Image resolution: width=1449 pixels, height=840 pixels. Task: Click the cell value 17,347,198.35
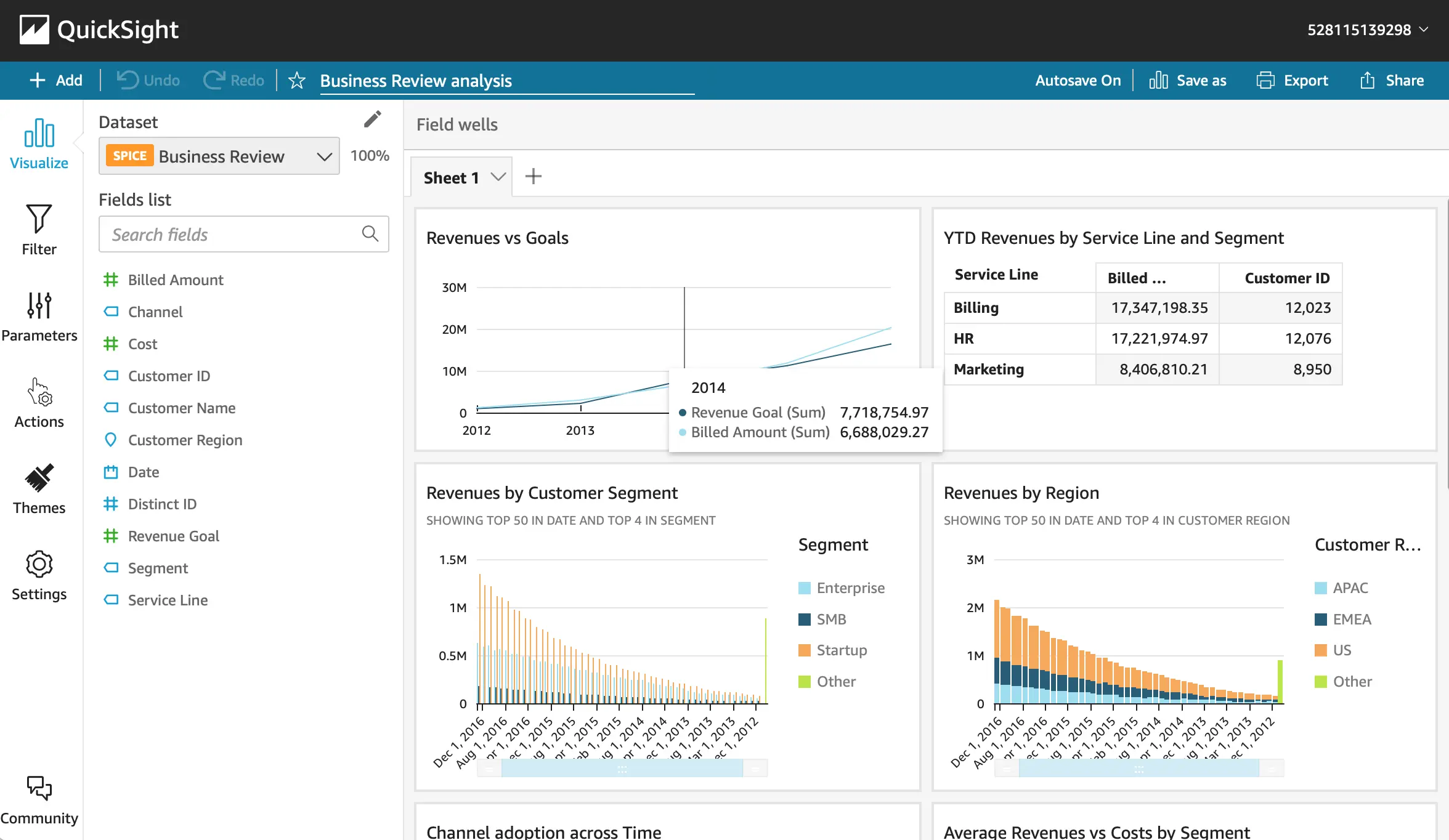tap(1159, 307)
